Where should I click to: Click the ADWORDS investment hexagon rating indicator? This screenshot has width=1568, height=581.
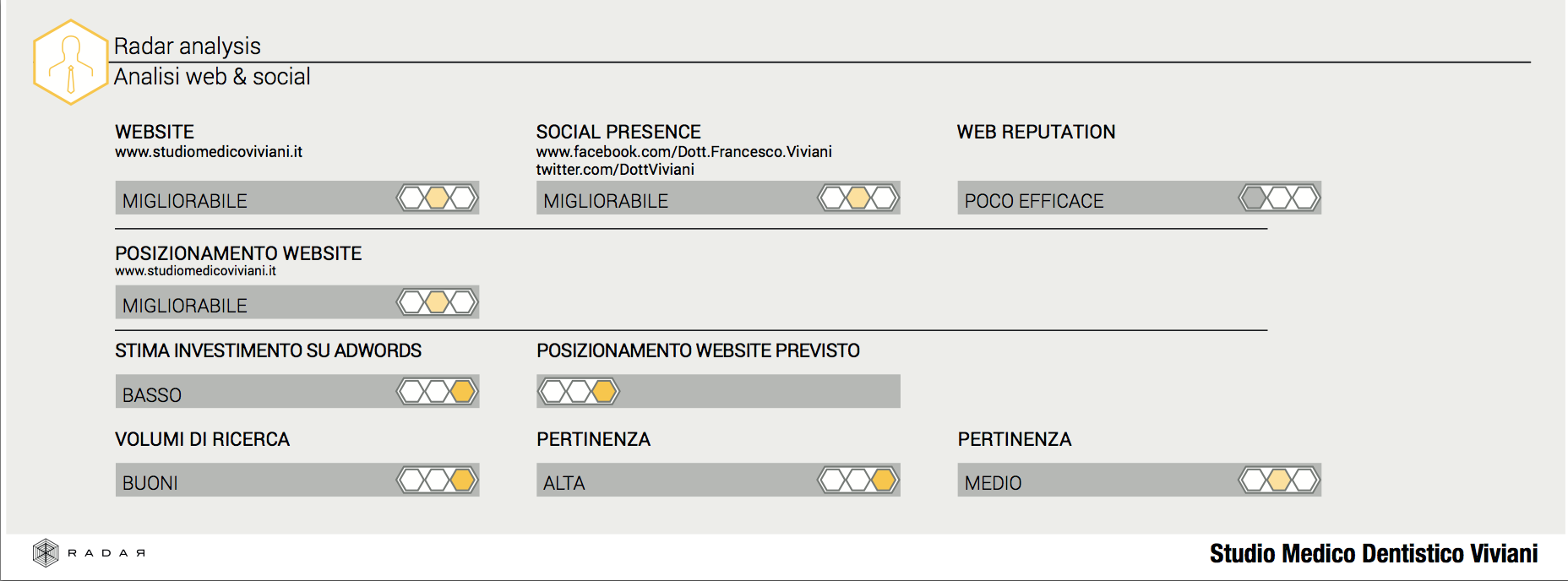point(438,391)
